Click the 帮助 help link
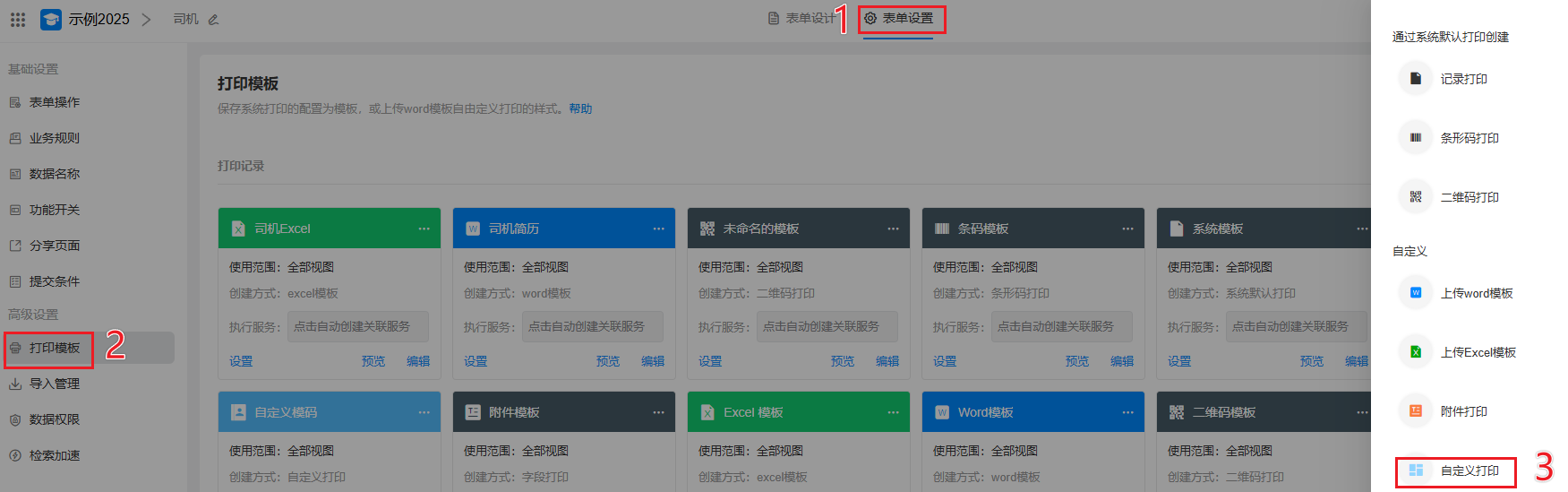This screenshot has height=492, width=1568. coord(580,108)
